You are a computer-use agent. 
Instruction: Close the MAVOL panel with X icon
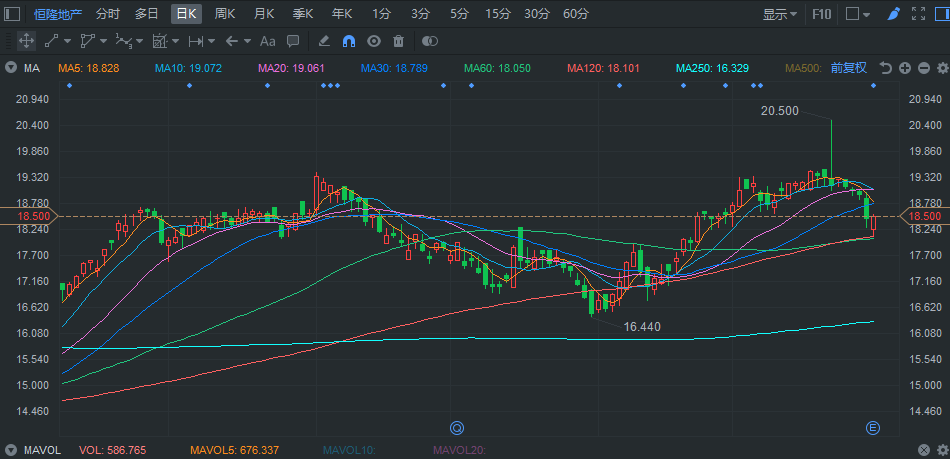point(923,450)
